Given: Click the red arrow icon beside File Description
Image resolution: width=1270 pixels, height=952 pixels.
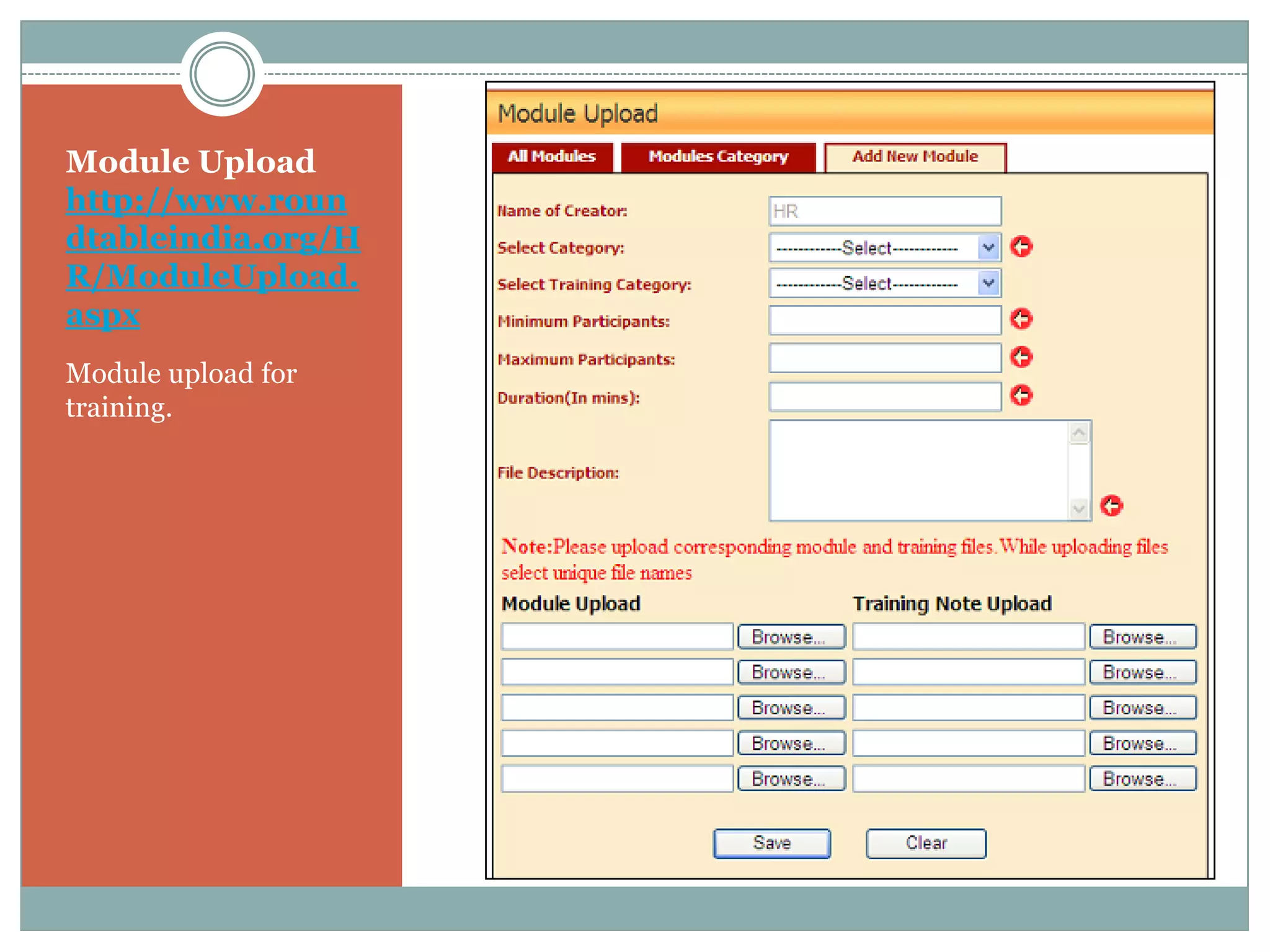Looking at the screenshot, I should [1111, 506].
